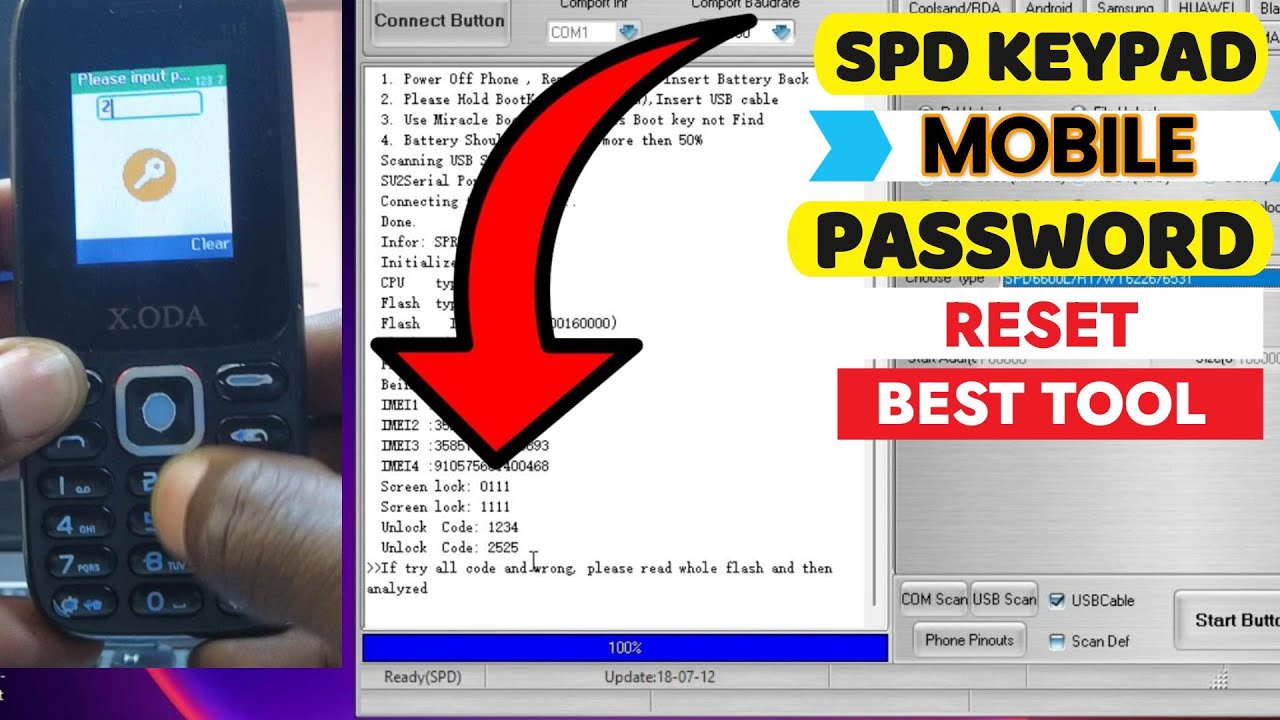Open the Comport Baudrate dropdown arrow
Image resolution: width=1280 pixels, height=720 pixels.
coord(781,32)
